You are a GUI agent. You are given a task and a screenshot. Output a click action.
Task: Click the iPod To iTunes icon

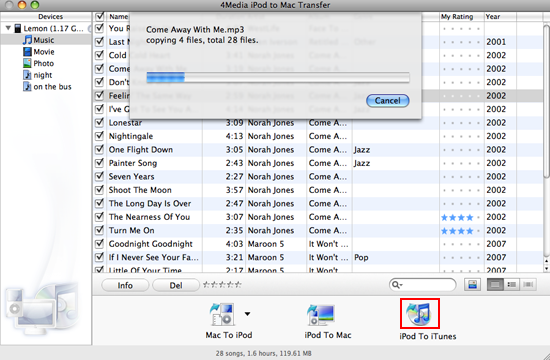(x=420, y=313)
